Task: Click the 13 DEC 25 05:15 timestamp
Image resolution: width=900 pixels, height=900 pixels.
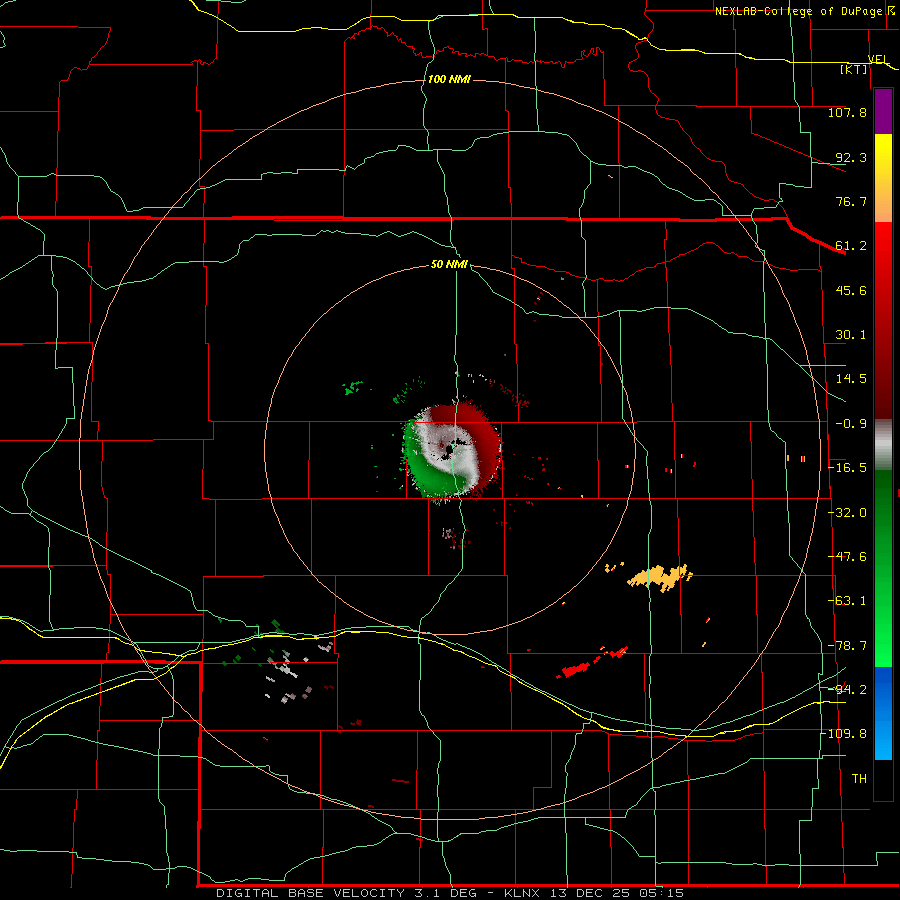Action: point(617,893)
